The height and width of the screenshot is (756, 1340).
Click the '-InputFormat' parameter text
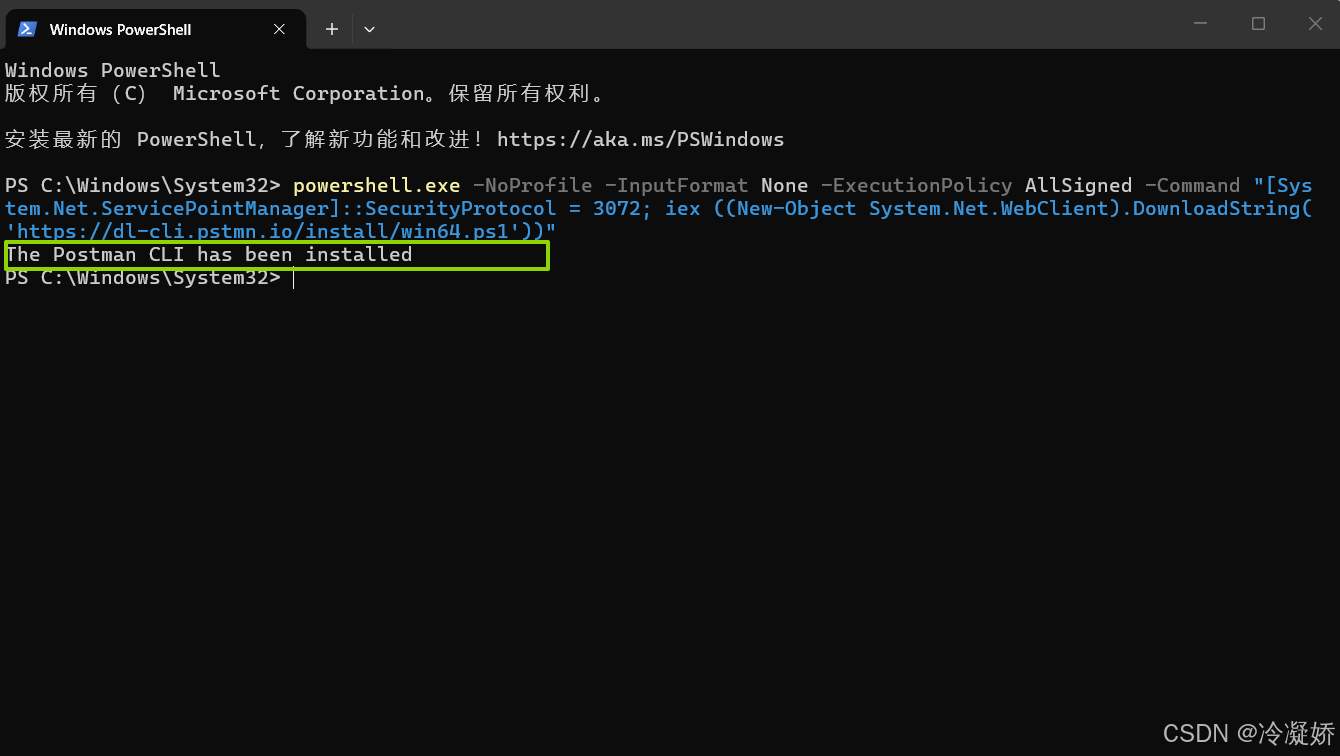pyautogui.click(x=676, y=186)
